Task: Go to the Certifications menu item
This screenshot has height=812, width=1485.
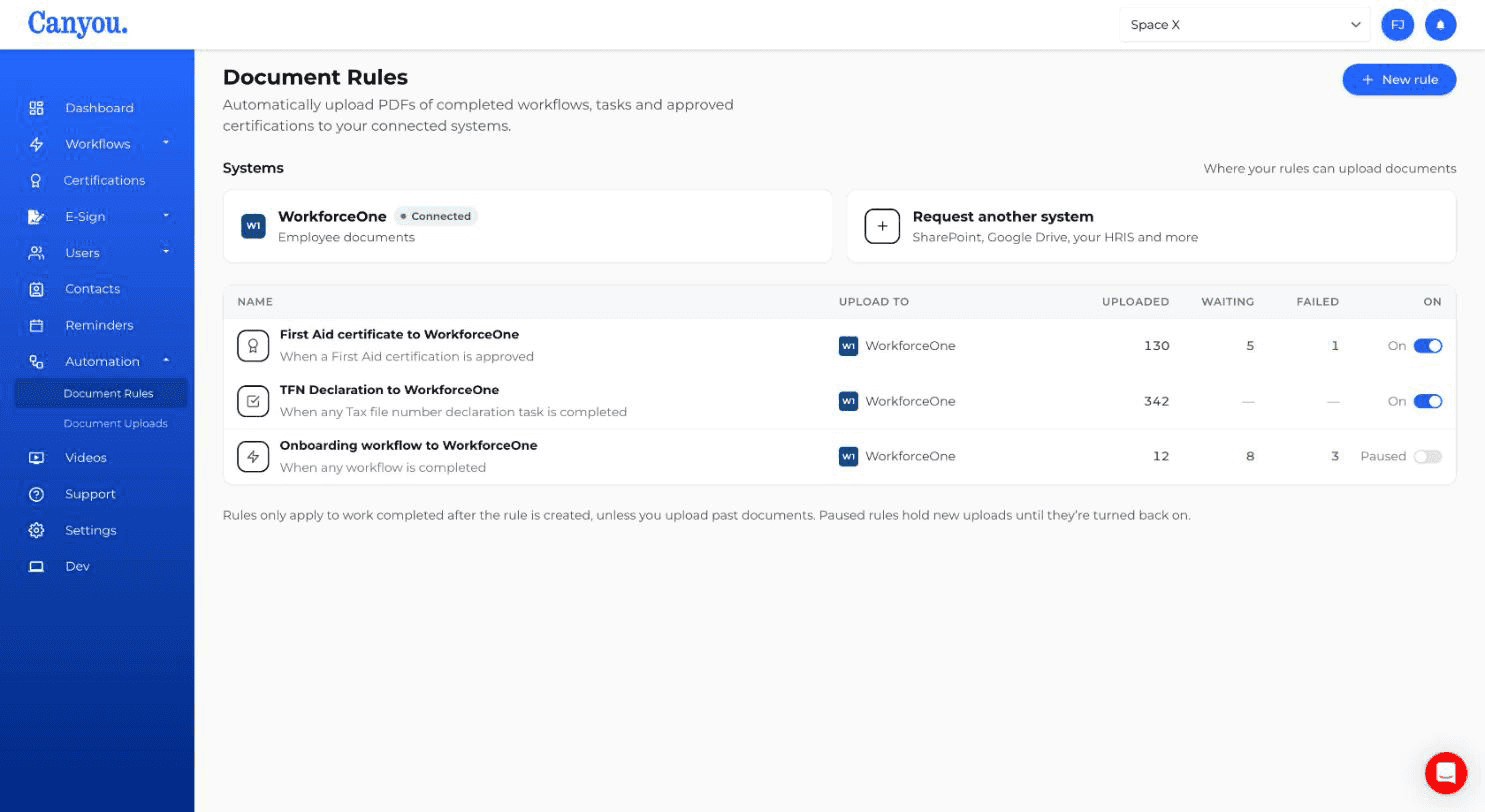Action: coord(104,180)
